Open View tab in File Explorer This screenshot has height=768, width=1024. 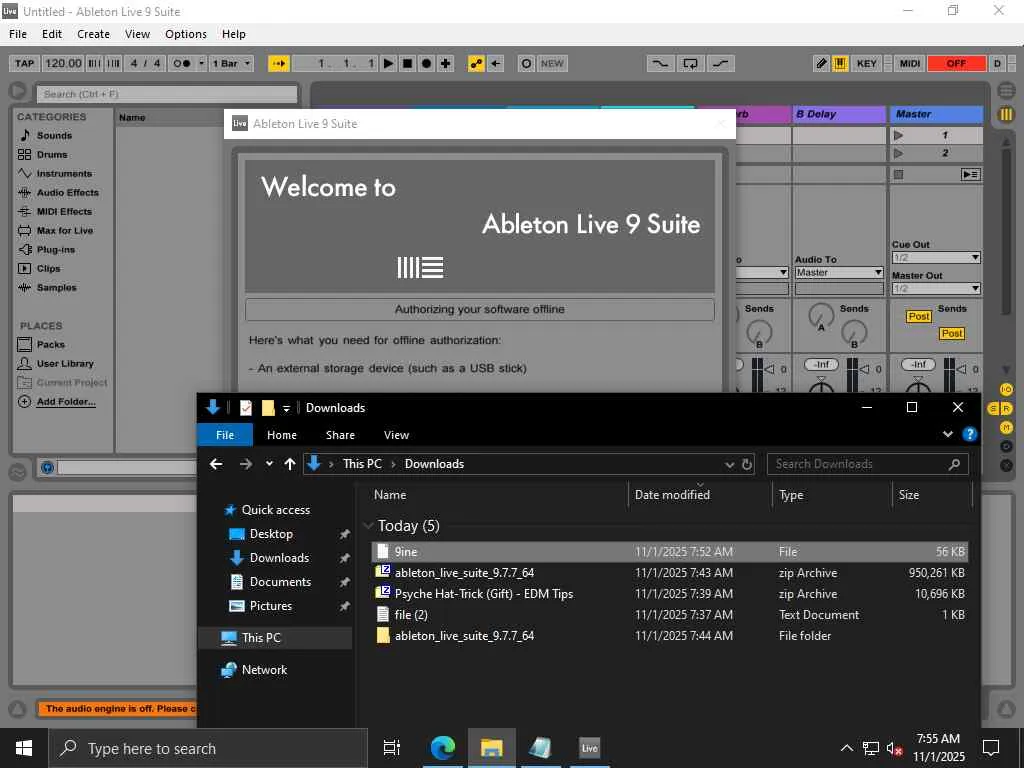coord(396,435)
